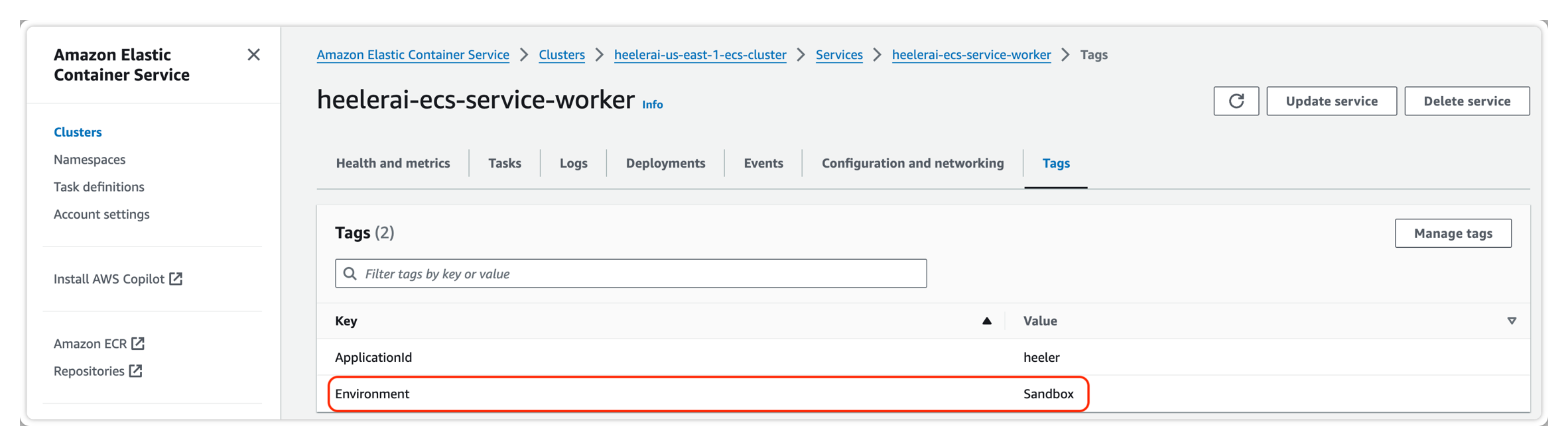The image size is (1568, 446).
Task: Click the Update service button
Action: click(x=1332, y=101)
